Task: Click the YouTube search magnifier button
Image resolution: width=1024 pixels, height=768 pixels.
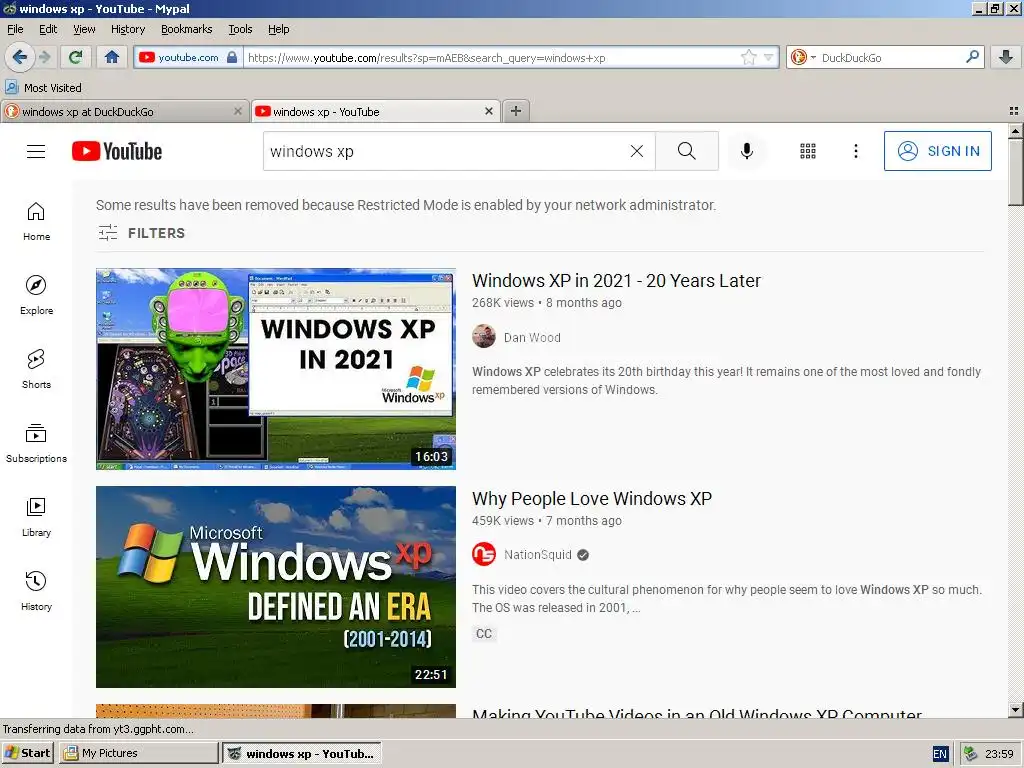Action: coord(686,151)
